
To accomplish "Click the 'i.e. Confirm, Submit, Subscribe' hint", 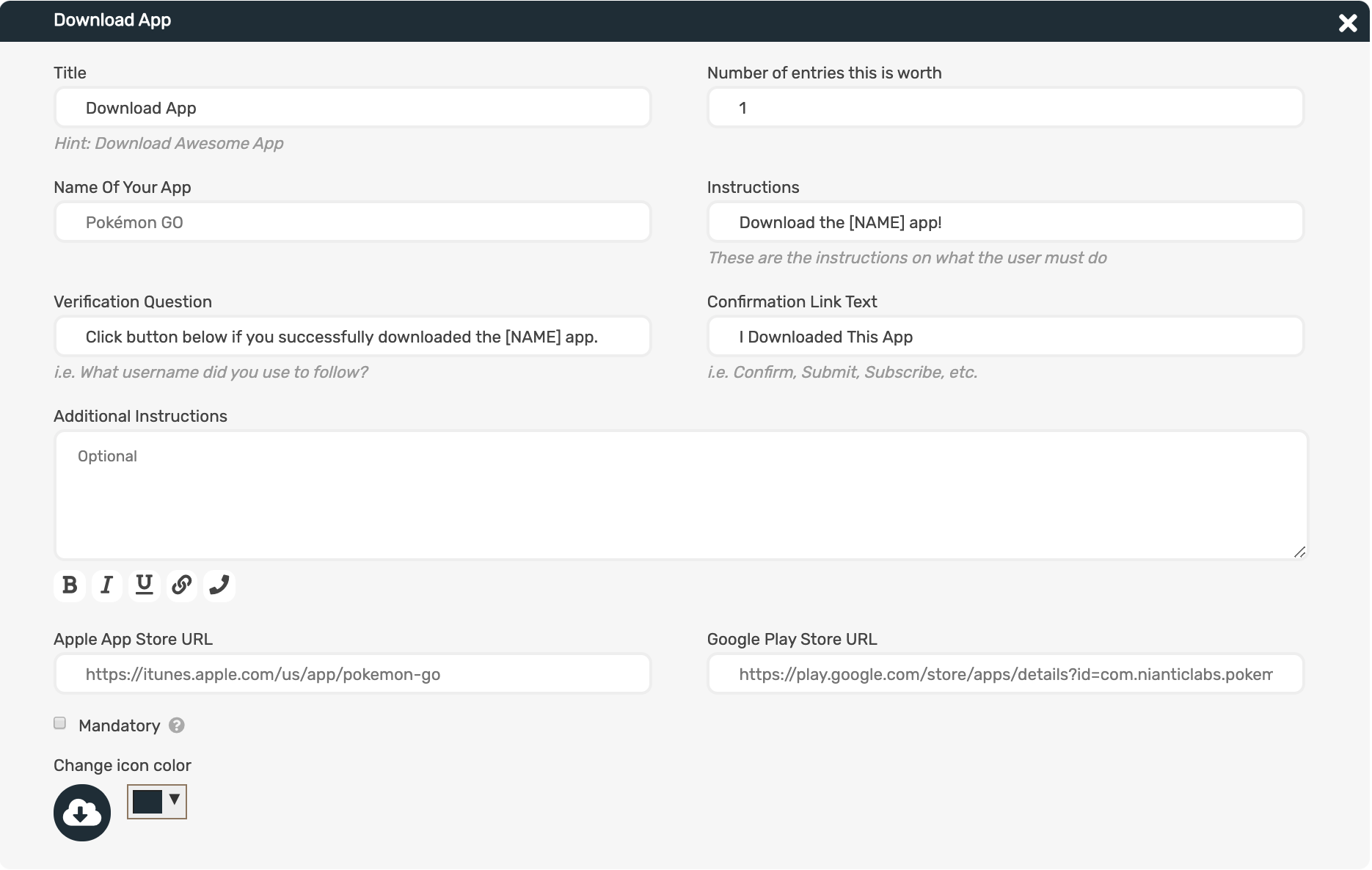I will pos(842,372).
